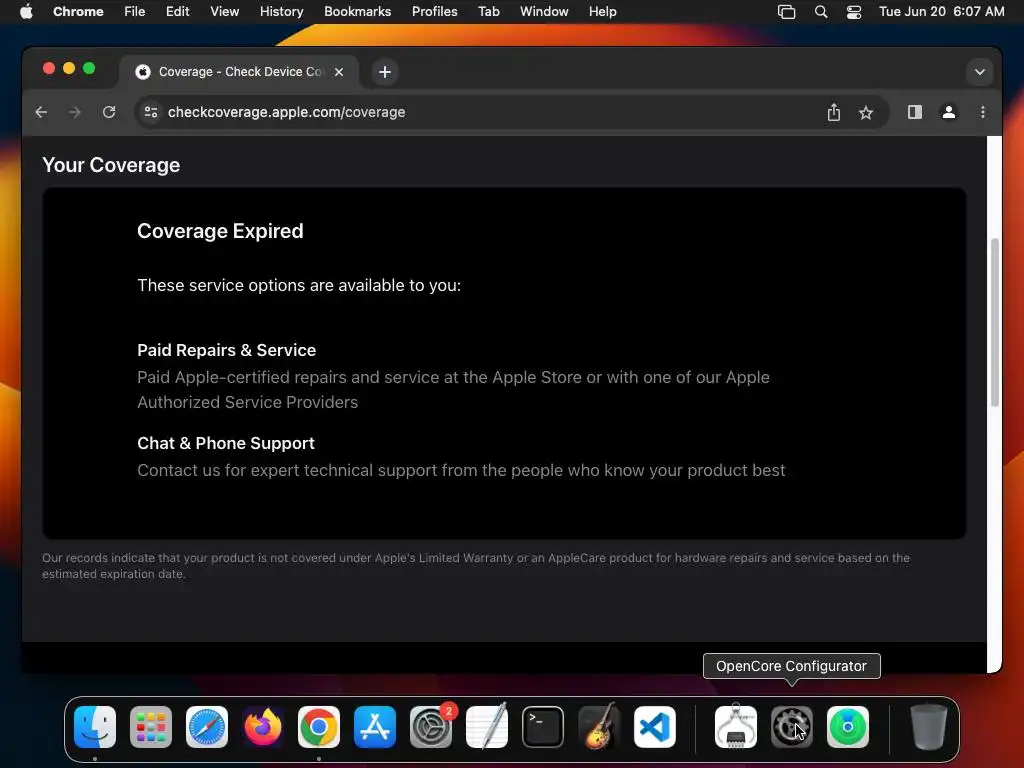
Task: Open the Apple menu
Action: coord(26,11)
